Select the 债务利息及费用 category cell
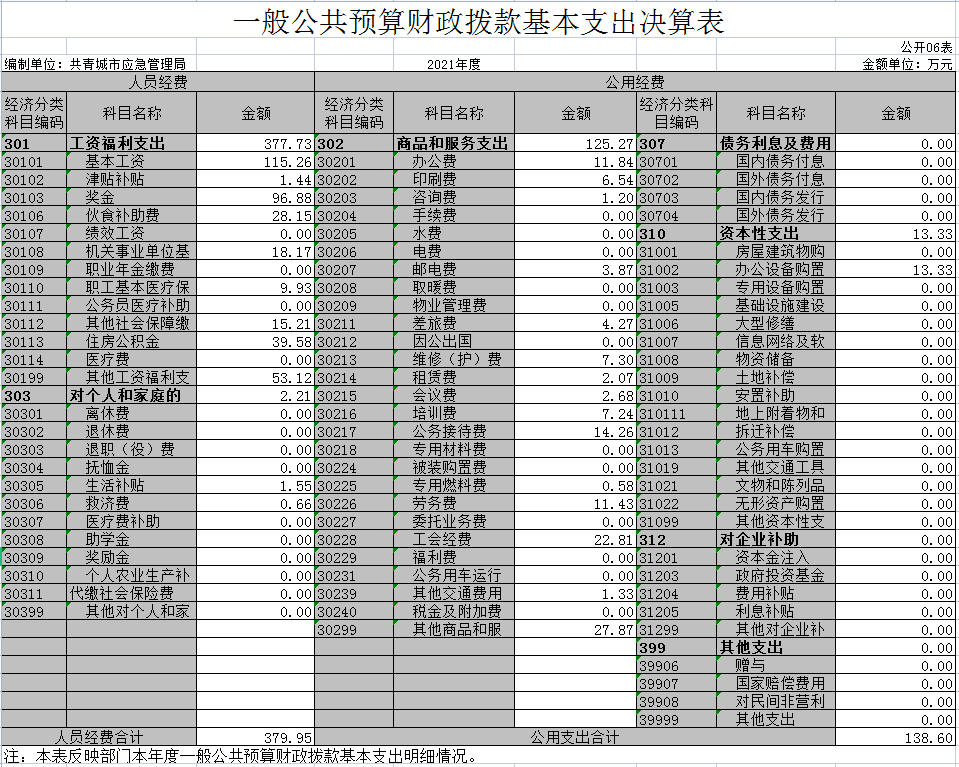 click(775, 144)
